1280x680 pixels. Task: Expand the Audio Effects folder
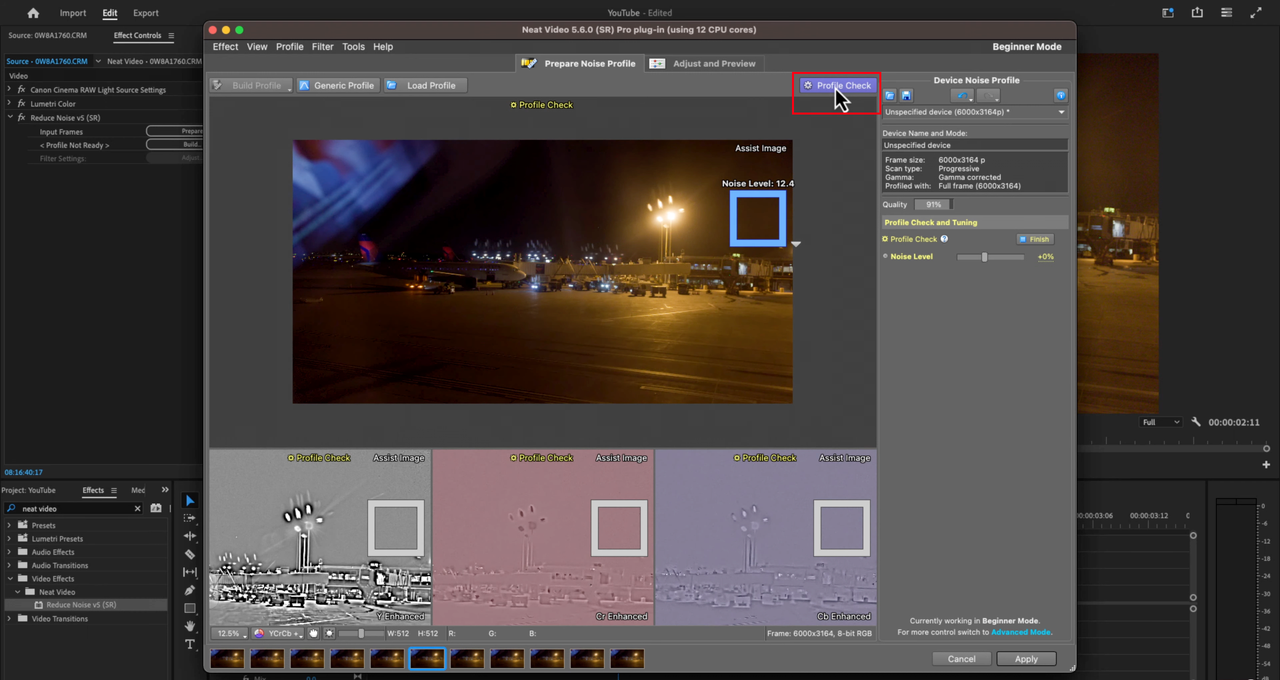(x=10, y=552)
